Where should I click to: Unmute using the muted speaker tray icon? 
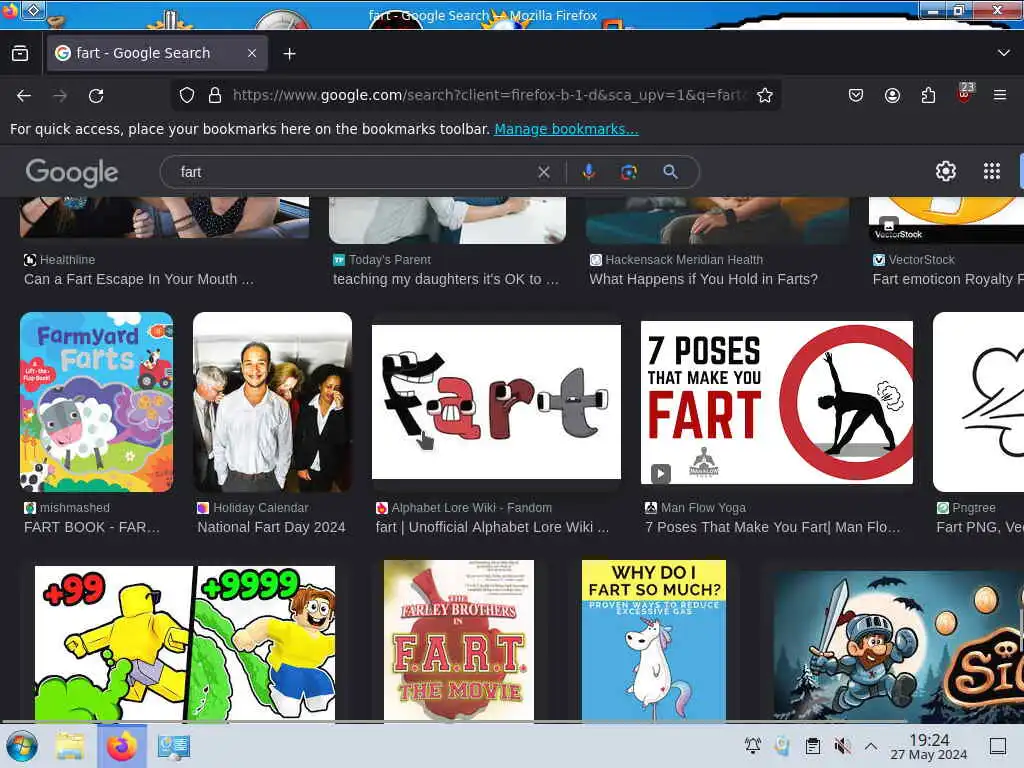pyautogui.click(x=842, y=746)
